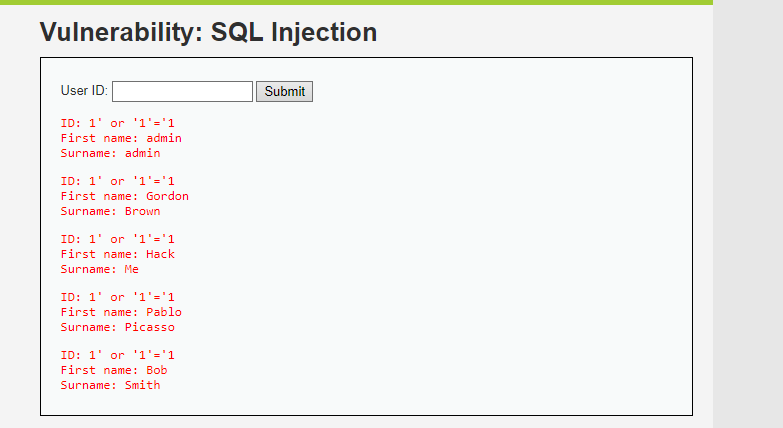Click the ID line above "First name: Bob"
The image size is (783, 428).
(x=118, y=355)
